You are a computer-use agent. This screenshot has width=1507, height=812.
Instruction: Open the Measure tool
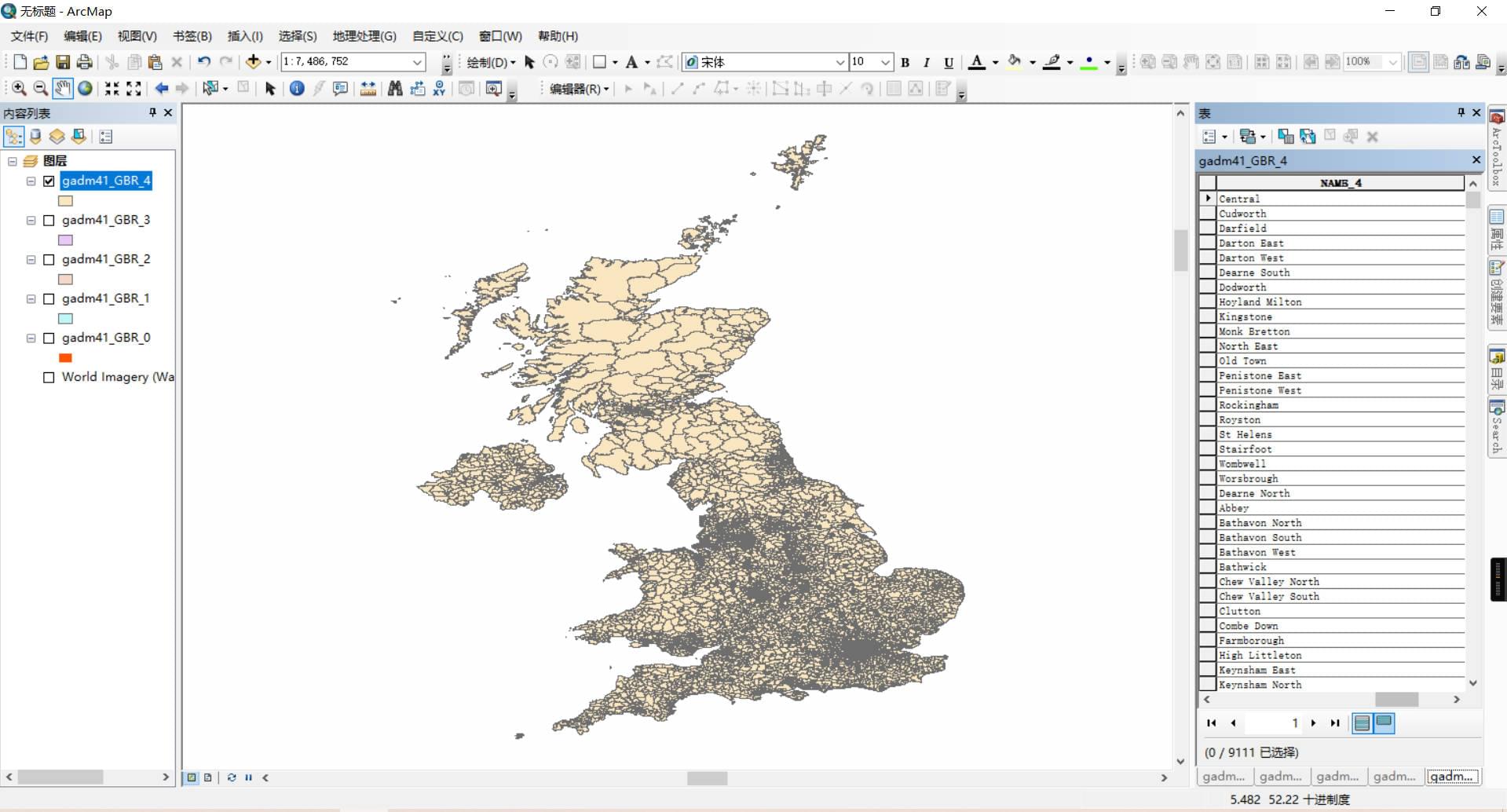pyautogui.click(x=368, y=89)
